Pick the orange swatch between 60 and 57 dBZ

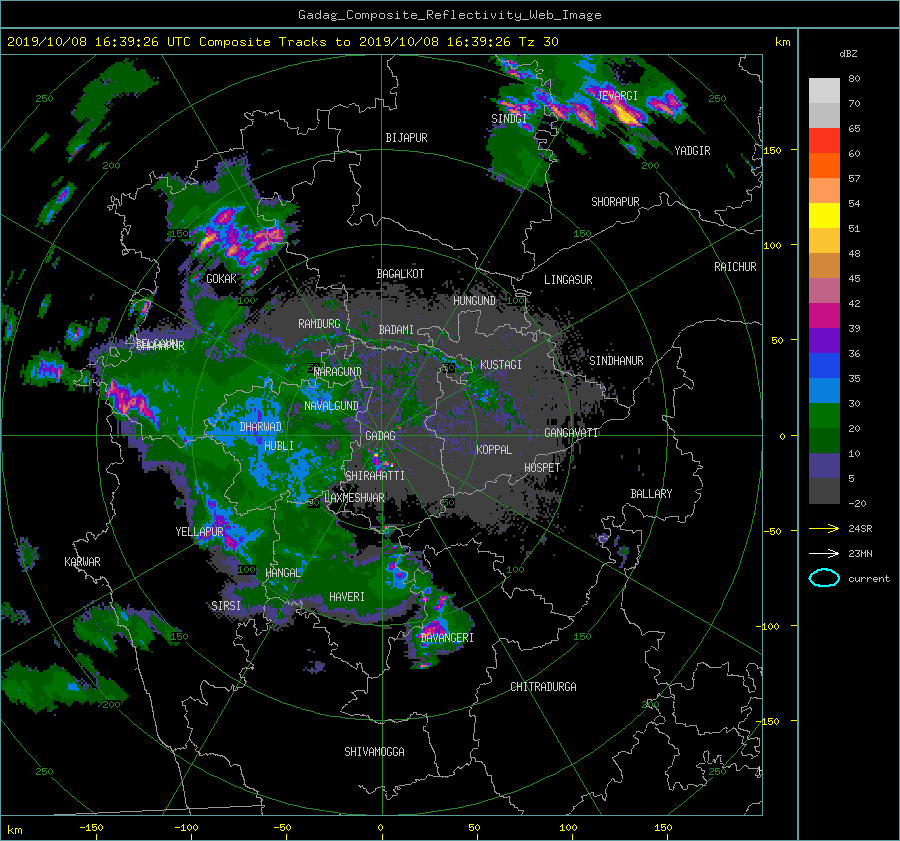[824, 166]
